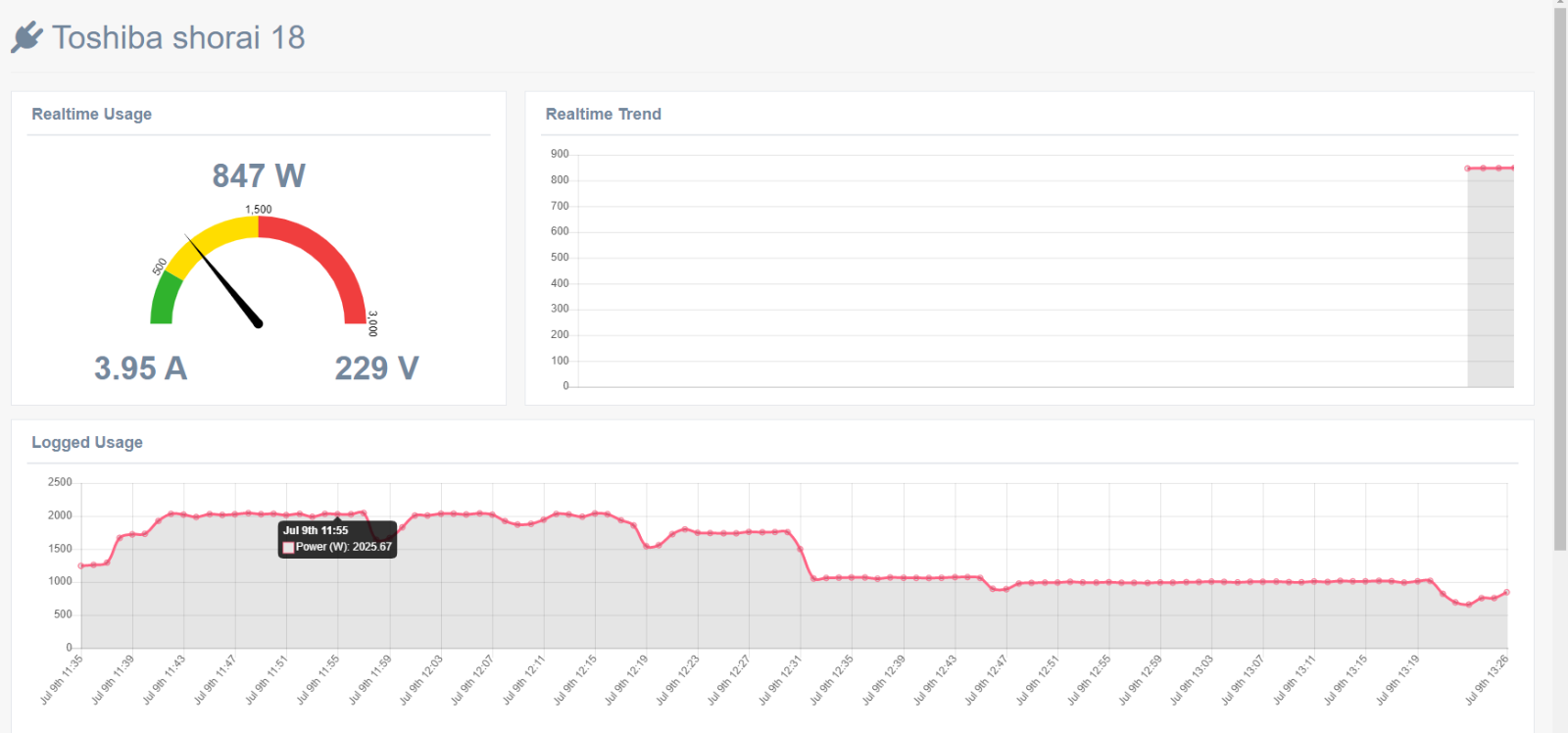The width and height of the screenshot is (1568, 733).
Task: Click the 900 y-axis label in Realtime Trend
Action: pos(560,154)
